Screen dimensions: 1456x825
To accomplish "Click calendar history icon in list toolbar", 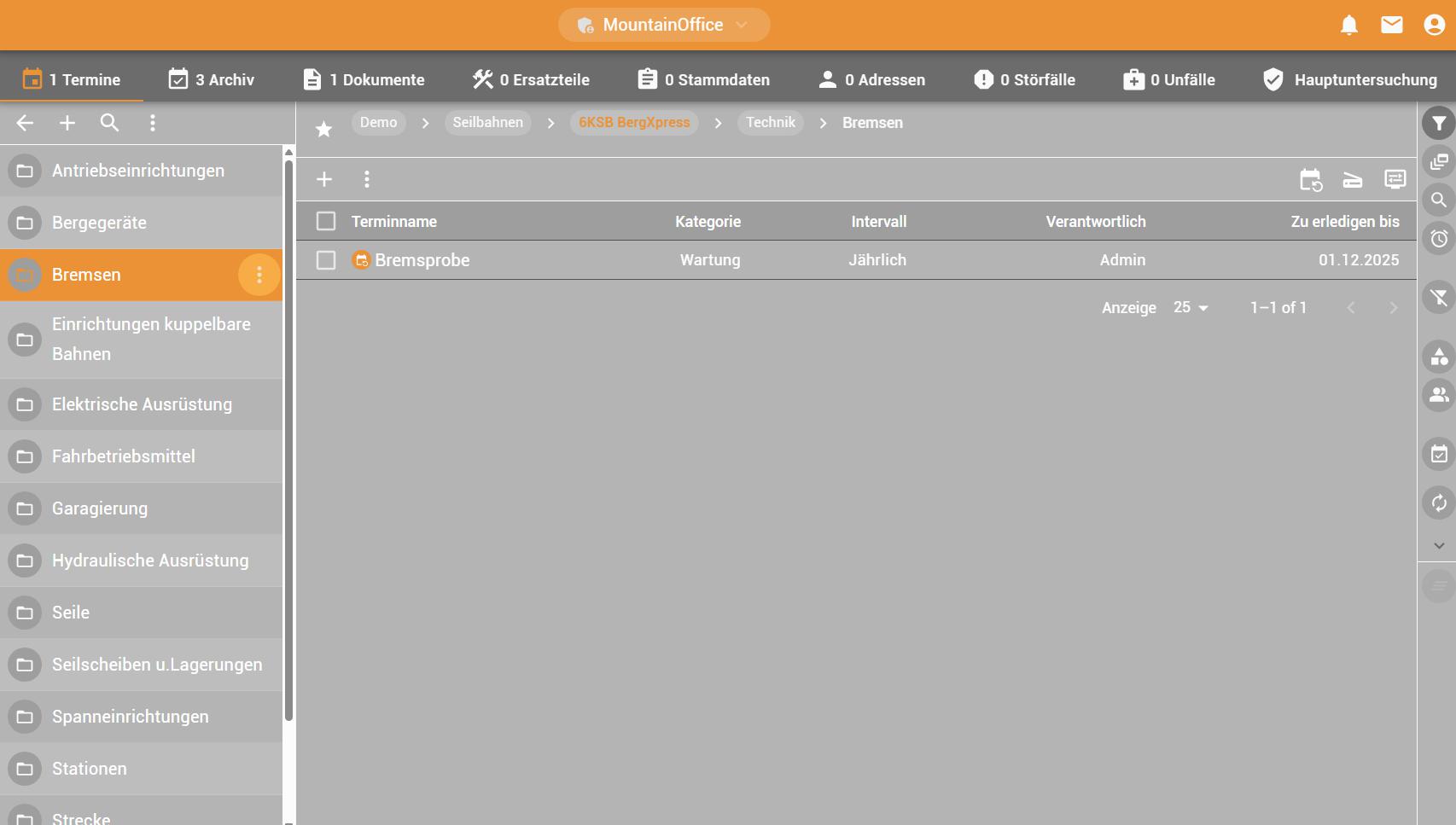I will click(x=1310, y=180).
